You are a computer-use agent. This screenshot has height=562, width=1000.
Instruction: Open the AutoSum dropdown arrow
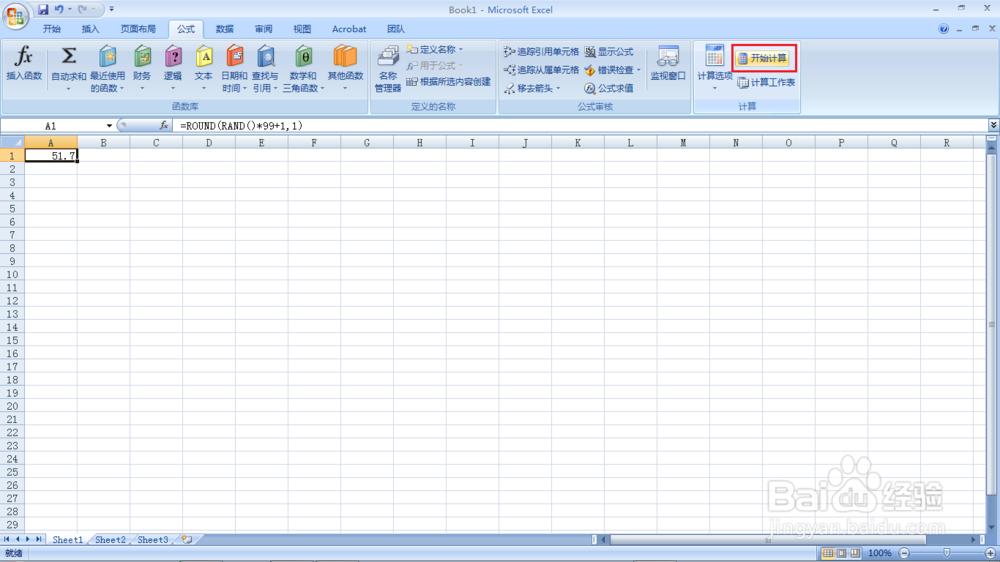[68, 89]
